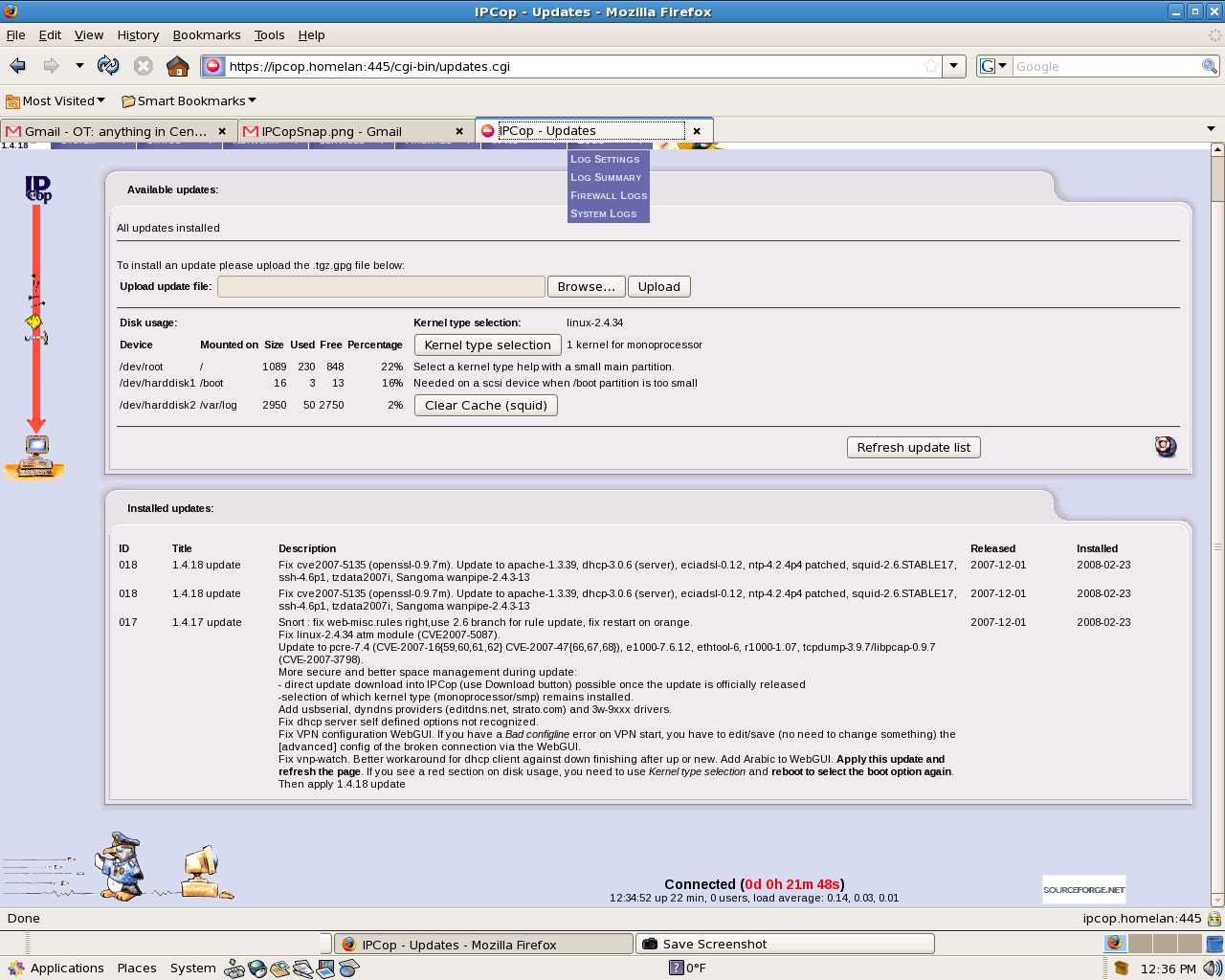
Task: Click the search magnifier icon
Action: (1210, 66)
